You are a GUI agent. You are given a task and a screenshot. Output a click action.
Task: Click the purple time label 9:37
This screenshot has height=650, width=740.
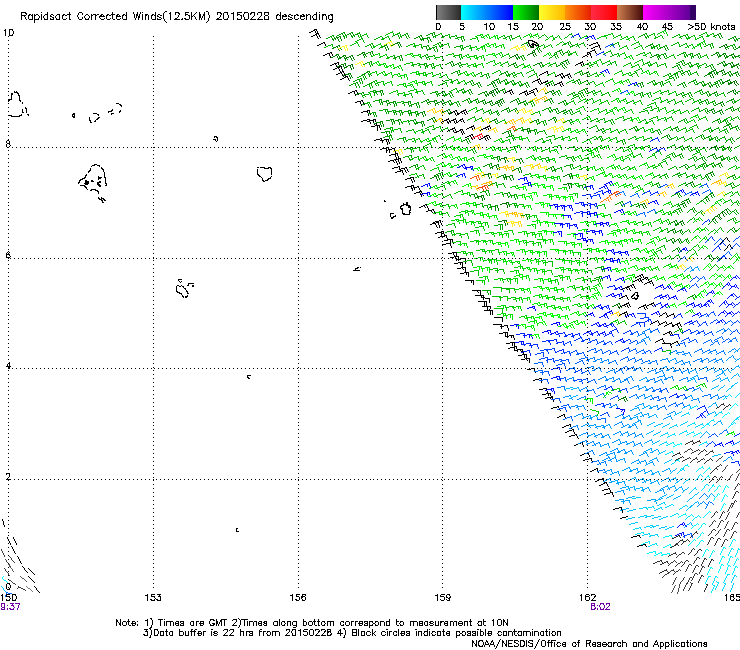pyautogui.click(x=10, y=607)
